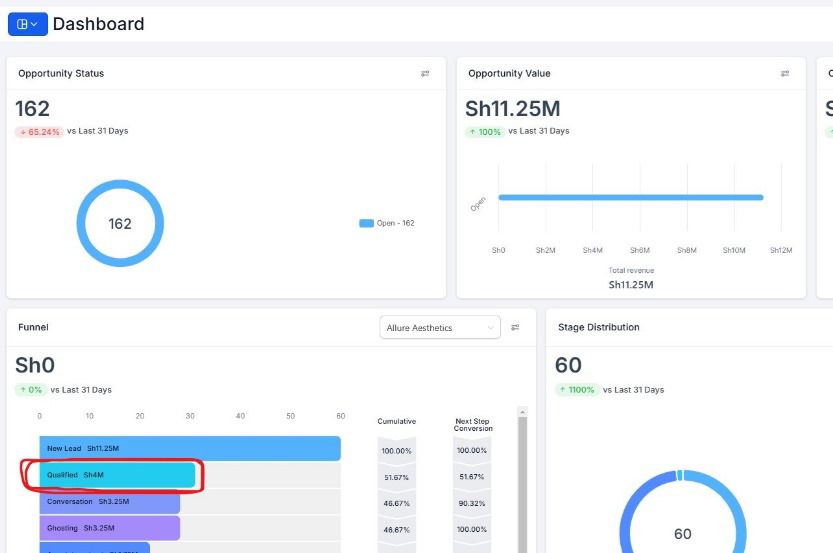The width and height of the screenshot is (833, 553).
Task: Click the Ghosting Sh3.25M funnel bar
Action: coord(109,528)
